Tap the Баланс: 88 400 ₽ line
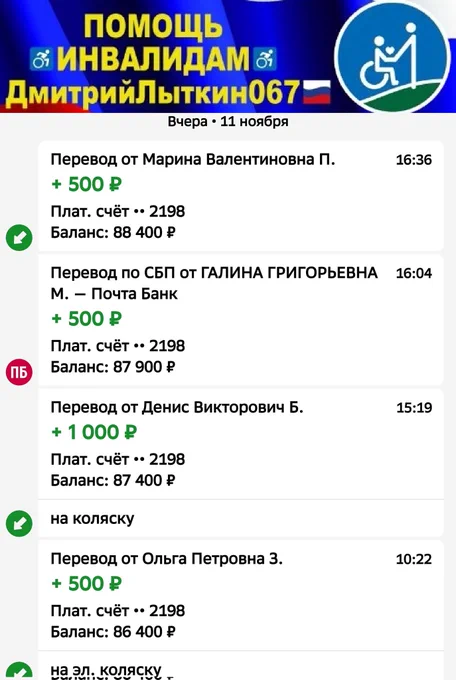Viewport: 456px width, 680px height. pos(113,232)
